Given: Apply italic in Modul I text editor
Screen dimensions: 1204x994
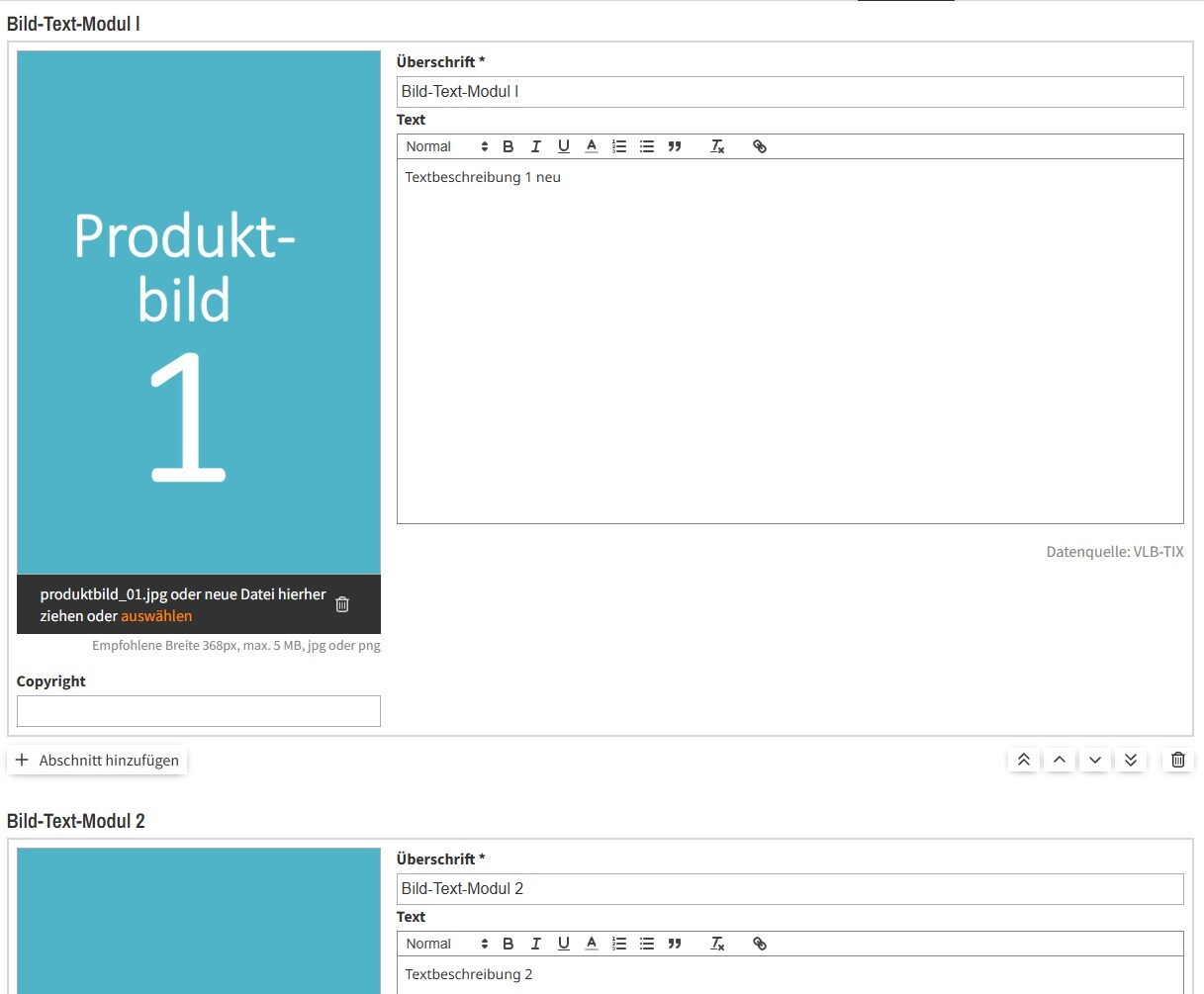Looking at the screenshot, I should coord(535,146).
